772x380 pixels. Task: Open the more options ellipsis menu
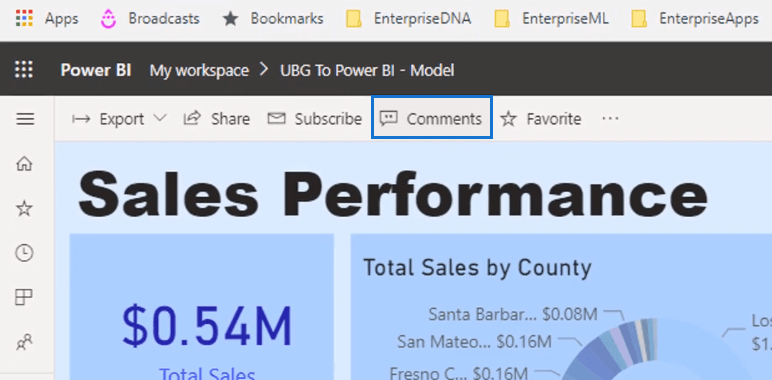pos(610,119)
